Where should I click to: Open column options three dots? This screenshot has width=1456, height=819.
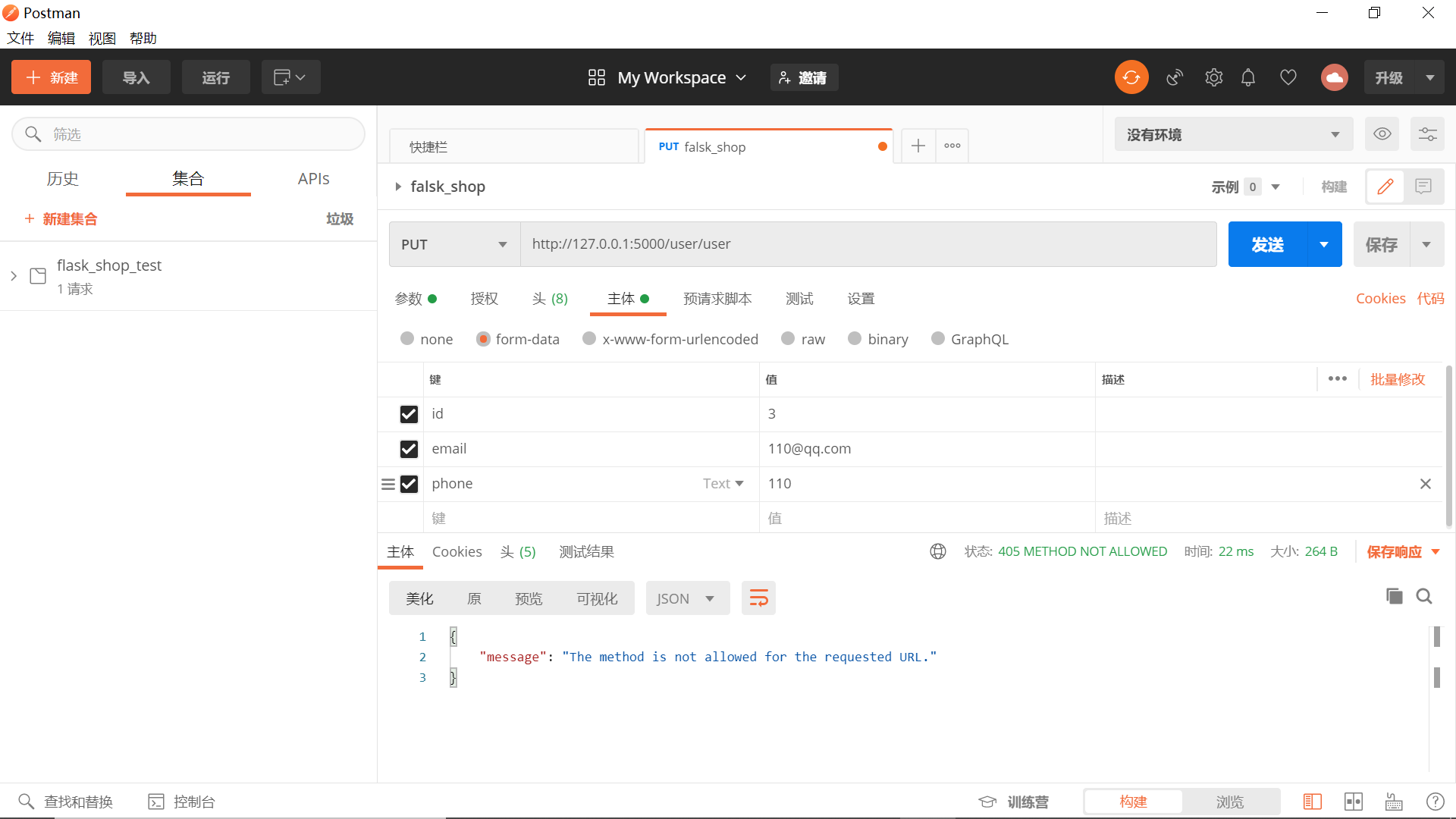1338,378
